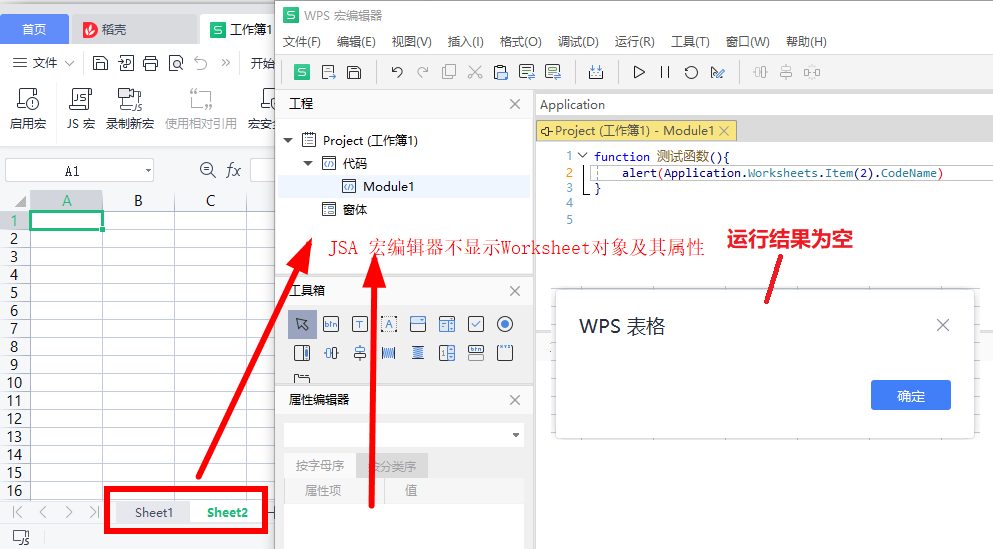
Task: Pick the combo box control in toolbox
Action: click(418, 324)
